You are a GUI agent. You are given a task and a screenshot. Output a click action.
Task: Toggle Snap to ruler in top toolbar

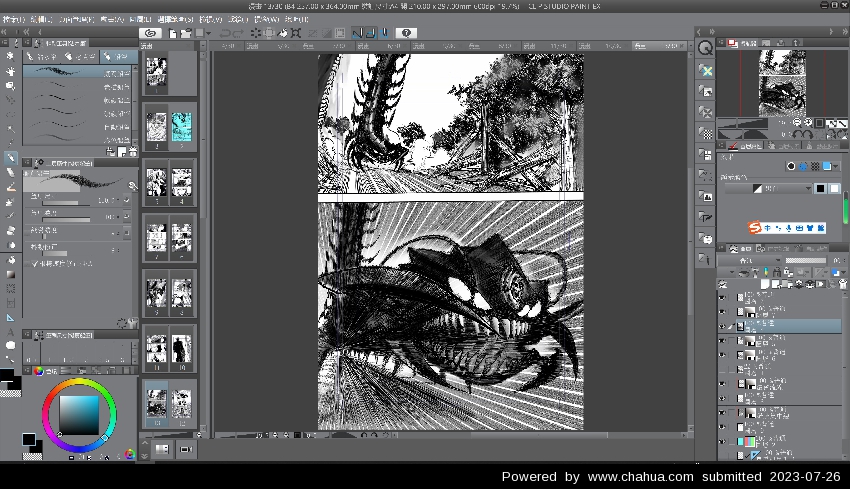click(x=357, y=33)
